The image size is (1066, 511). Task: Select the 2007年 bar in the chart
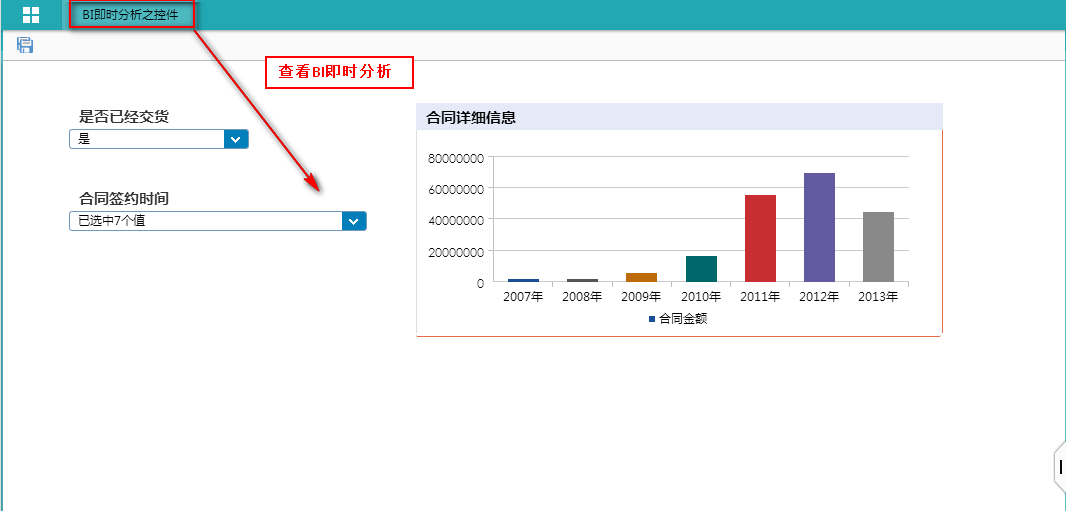click(x=523, y=280)
